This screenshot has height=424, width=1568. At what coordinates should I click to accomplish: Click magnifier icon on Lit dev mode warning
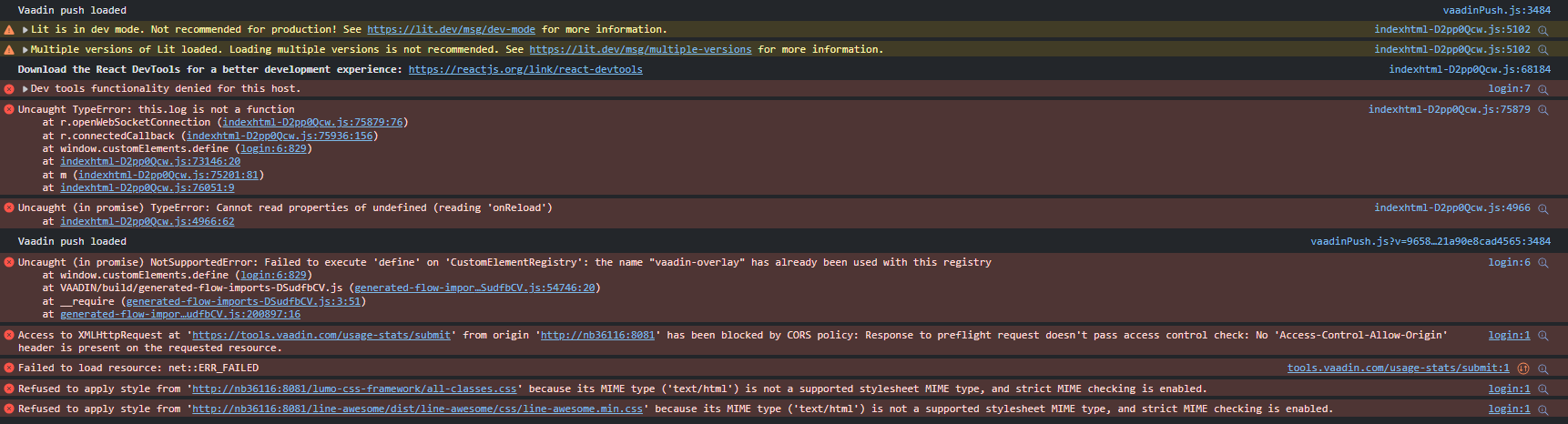pyautogui.click(x=1543, y=30)
